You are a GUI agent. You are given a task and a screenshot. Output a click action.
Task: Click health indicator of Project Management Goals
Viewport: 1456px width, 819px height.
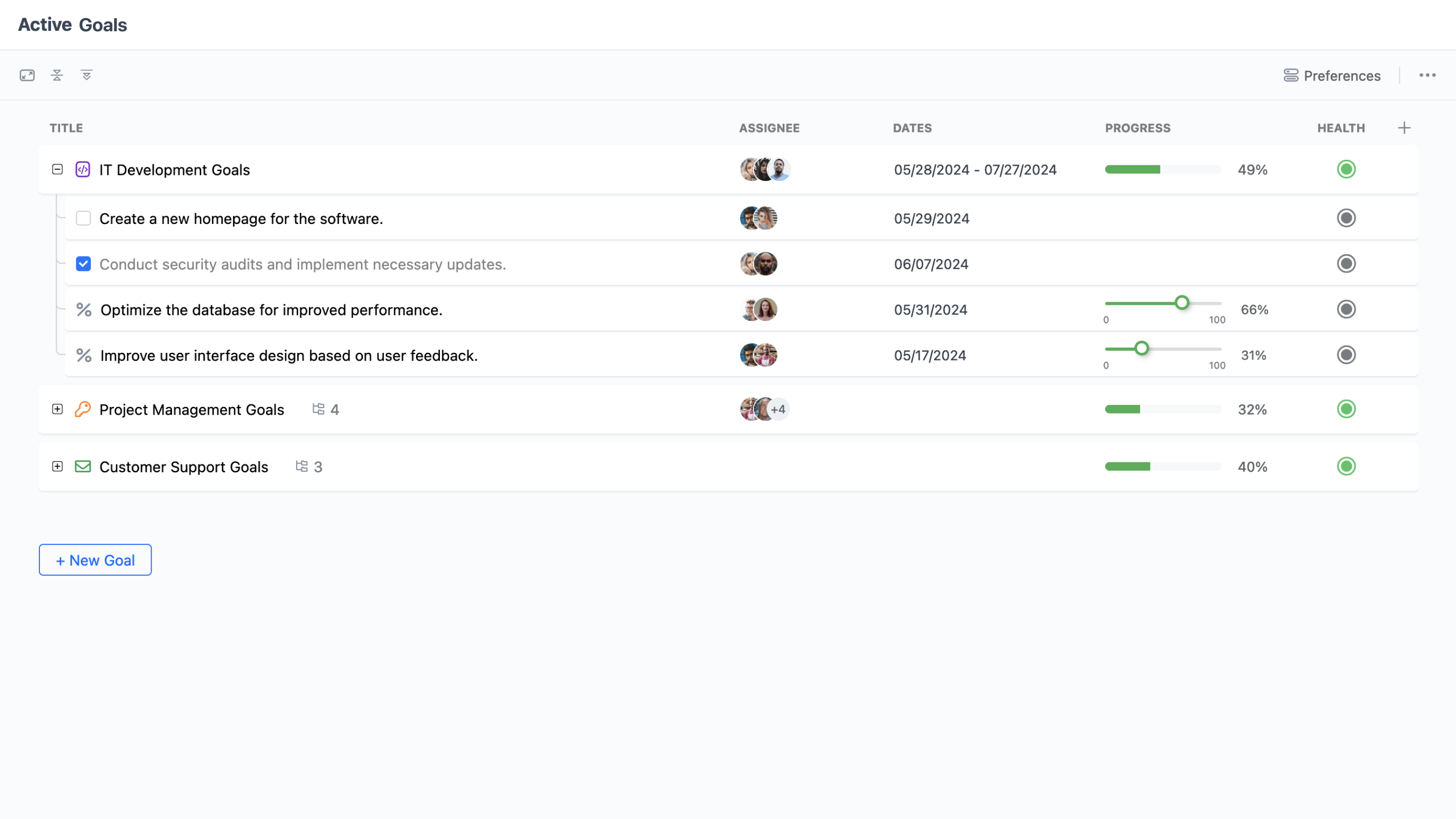[x=1346, y=408]
